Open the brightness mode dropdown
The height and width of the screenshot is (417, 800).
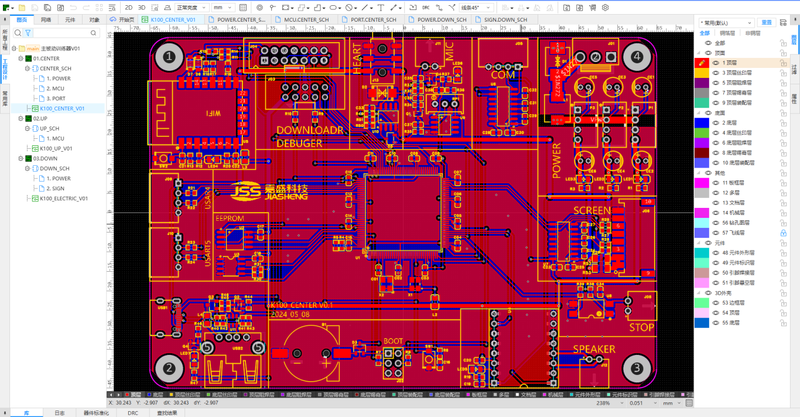tap(192, 8)
